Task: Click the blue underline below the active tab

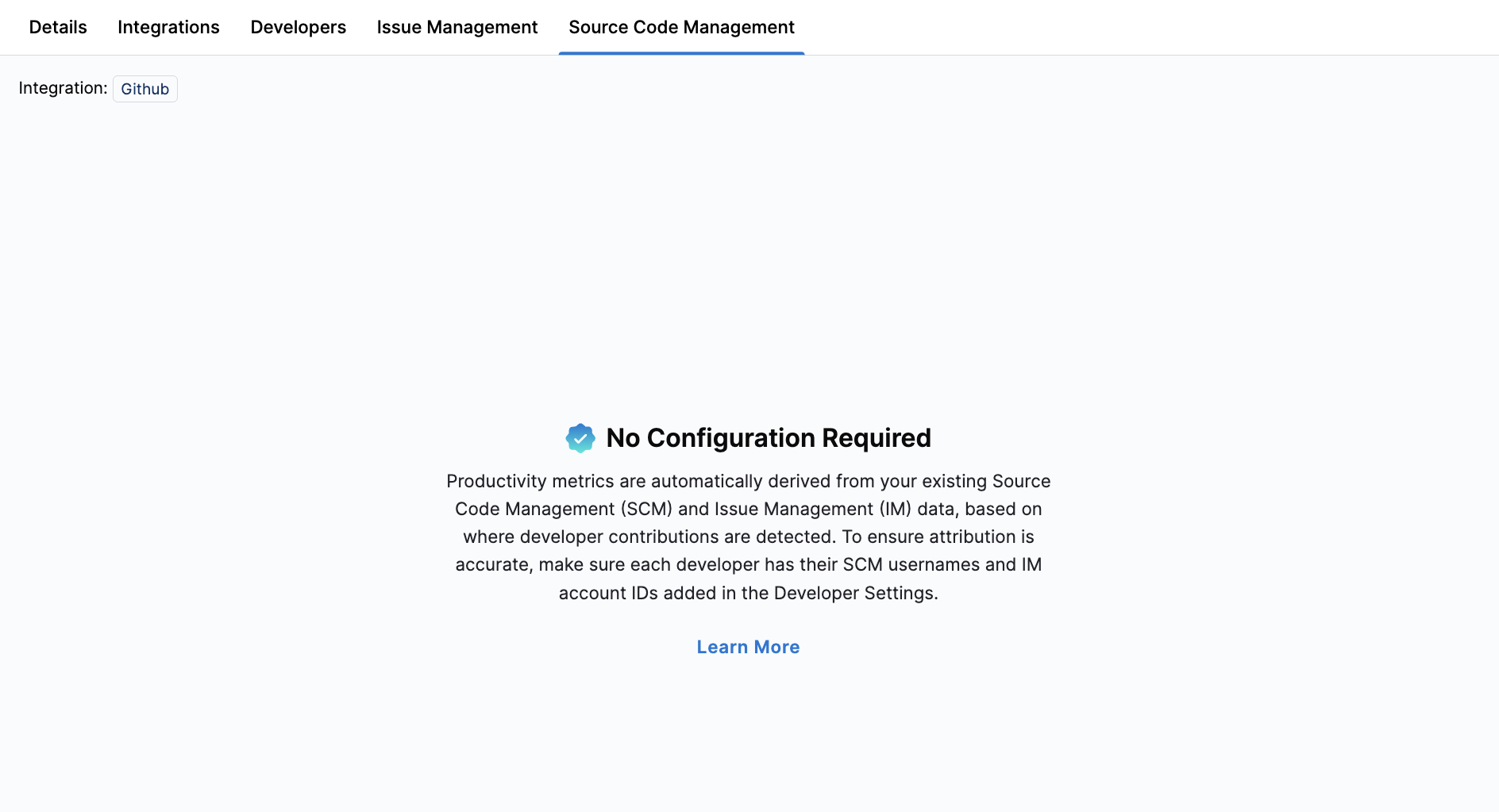Action: pos(681,53)
